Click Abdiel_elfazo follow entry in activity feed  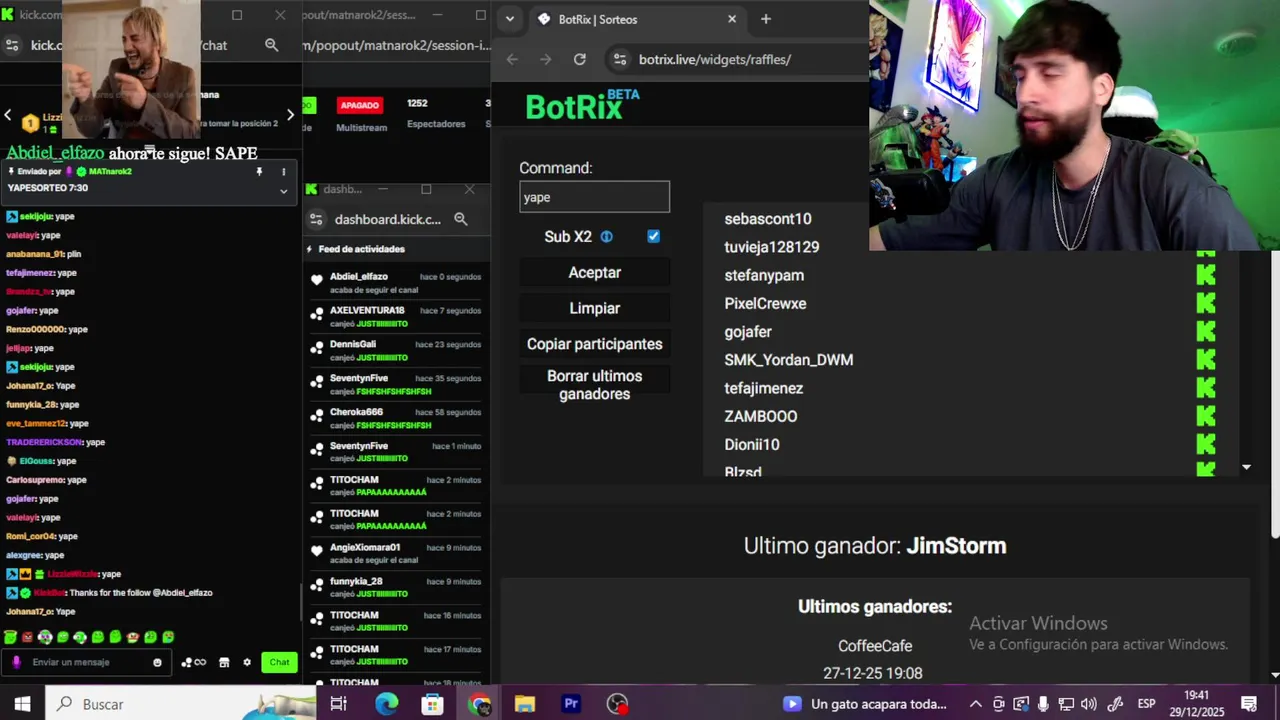(x=396, y=282)
